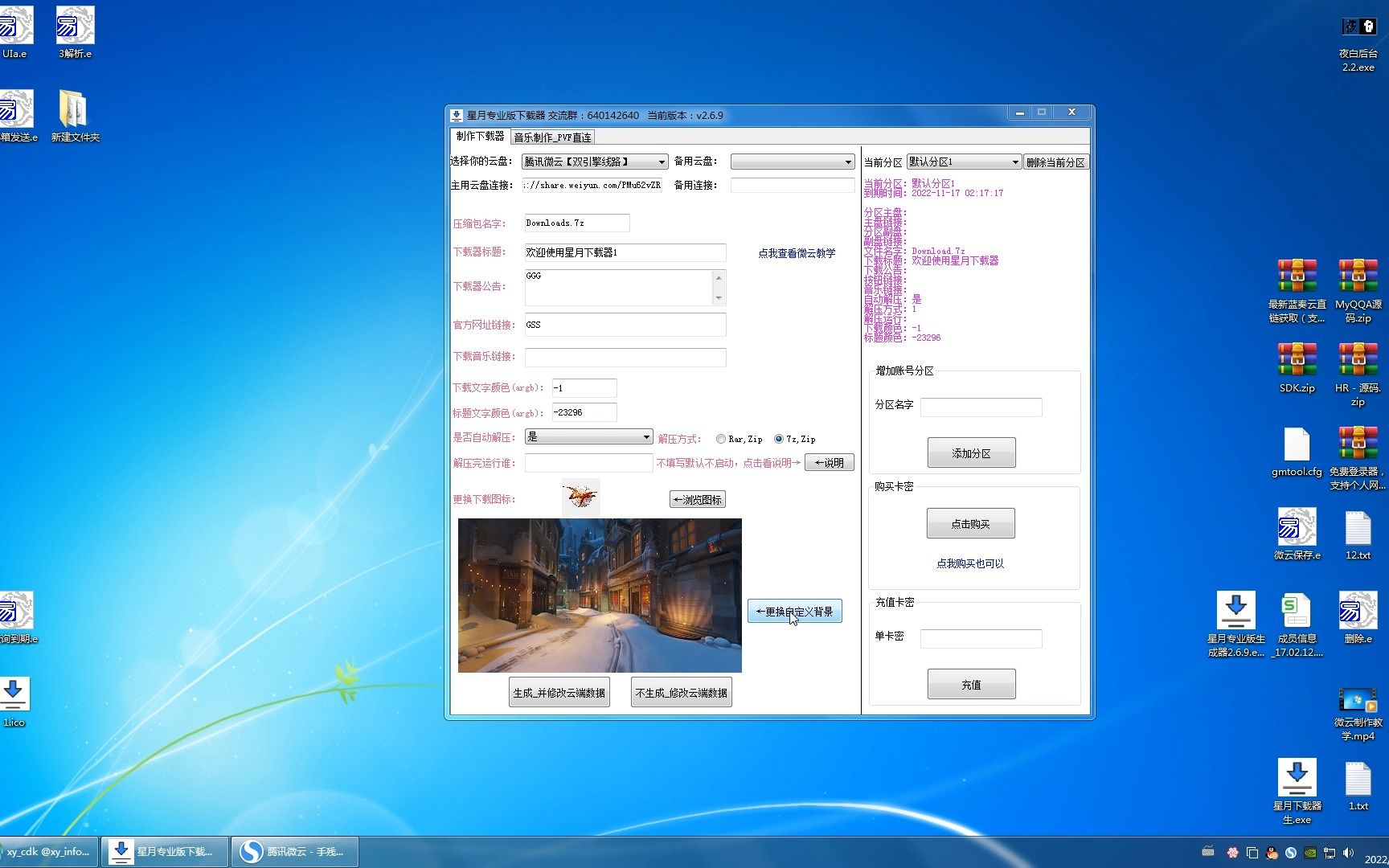
Task: Click the 点击购买 button
Action: click(x=970, y=523)
